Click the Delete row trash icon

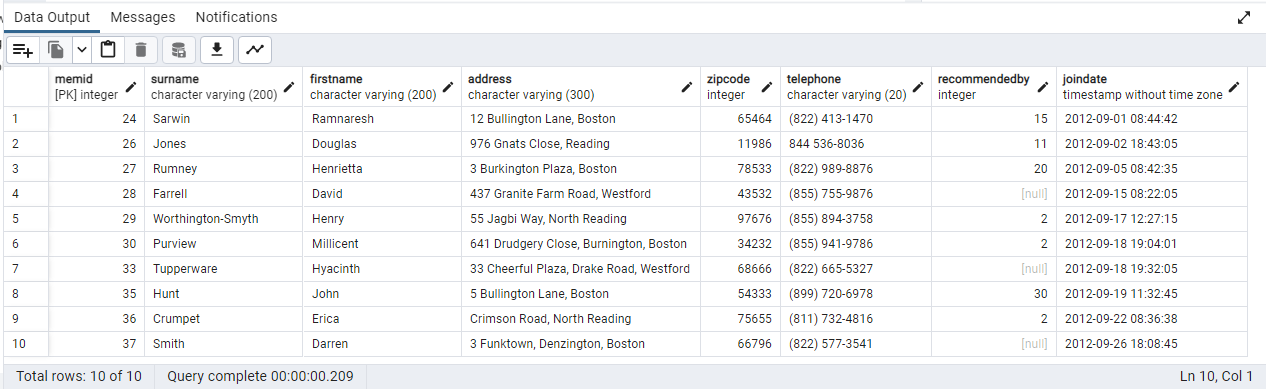(x=141, y=49)
